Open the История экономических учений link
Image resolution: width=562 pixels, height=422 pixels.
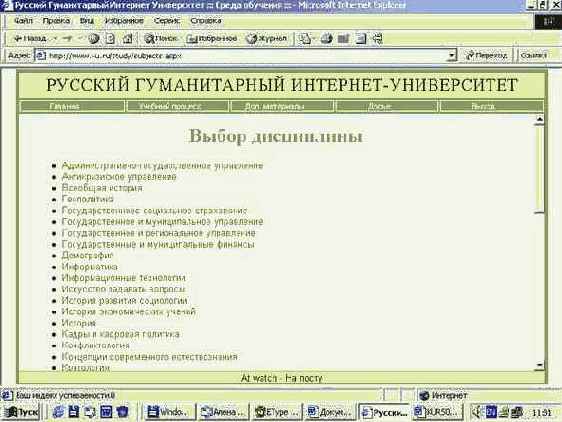tap(129, 312)
